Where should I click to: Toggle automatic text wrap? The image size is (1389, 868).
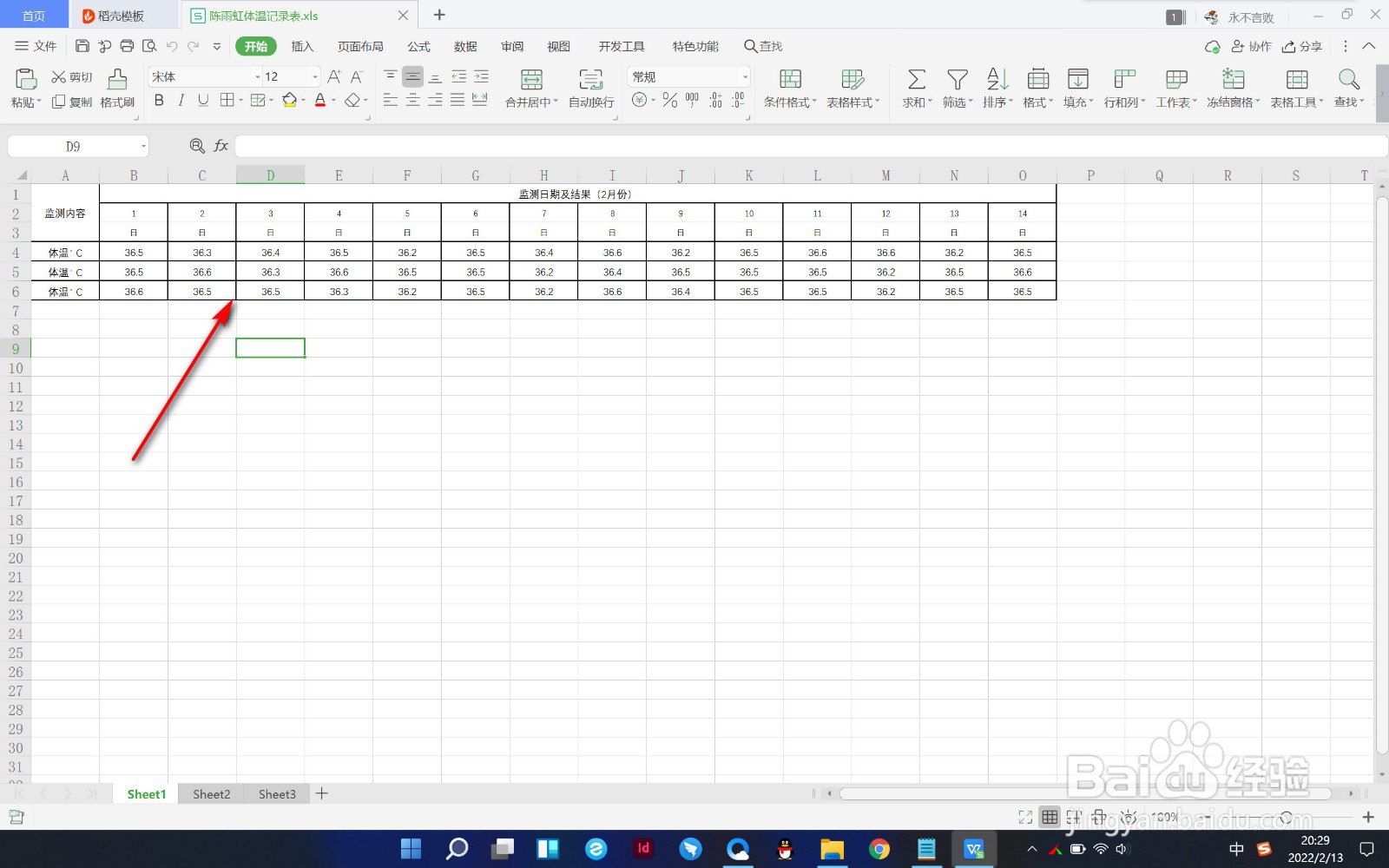(x=591, y=88)
